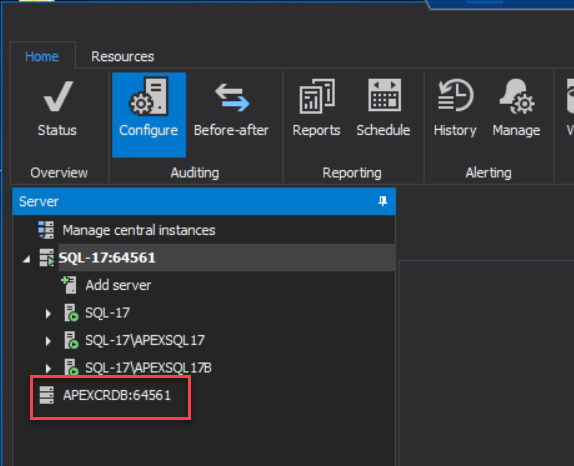The image size is (574, 466).
Task: Click the Add server icon
Action: (x=69, y=285)
